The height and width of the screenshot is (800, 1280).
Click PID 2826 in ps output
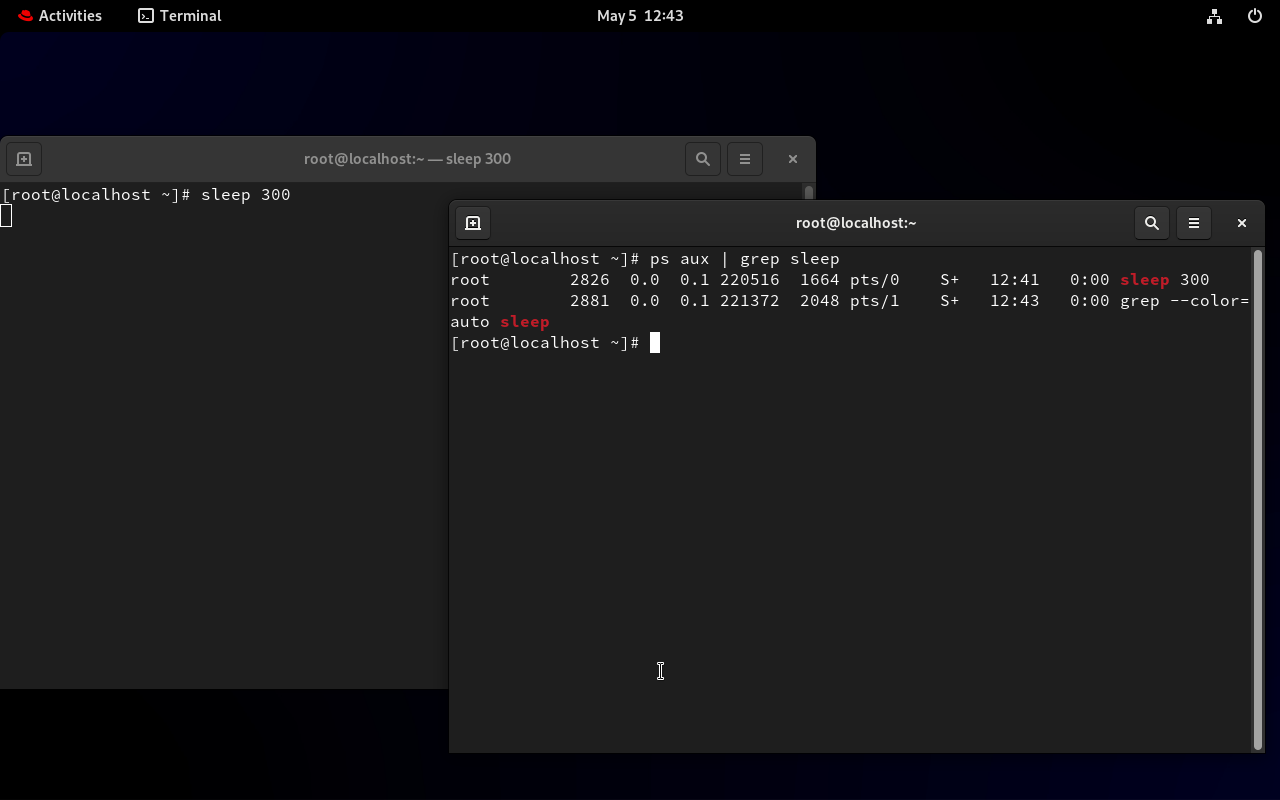(589, 280)
